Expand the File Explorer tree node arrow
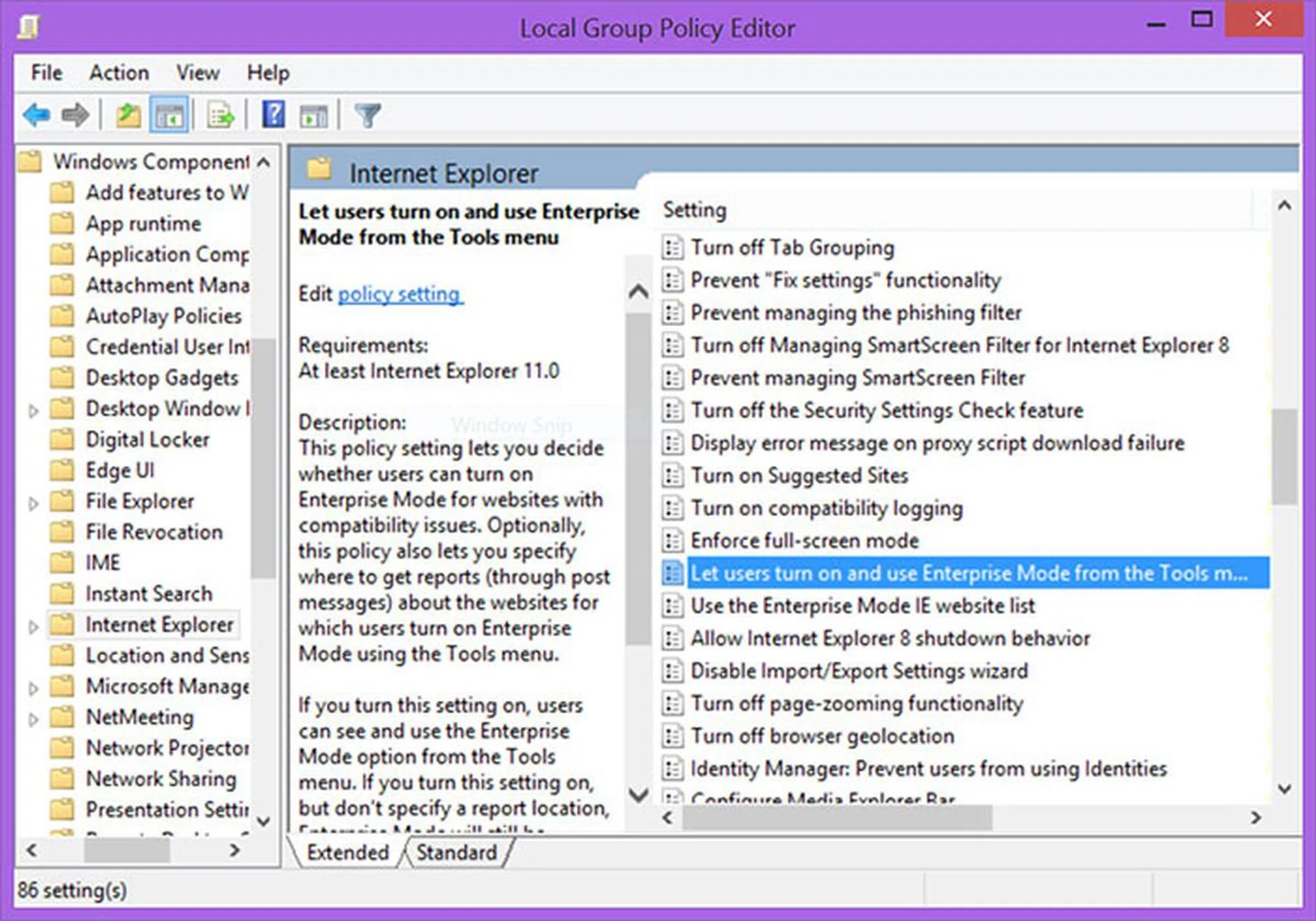Screen dimensions: 1316x921 pos(33,503)
